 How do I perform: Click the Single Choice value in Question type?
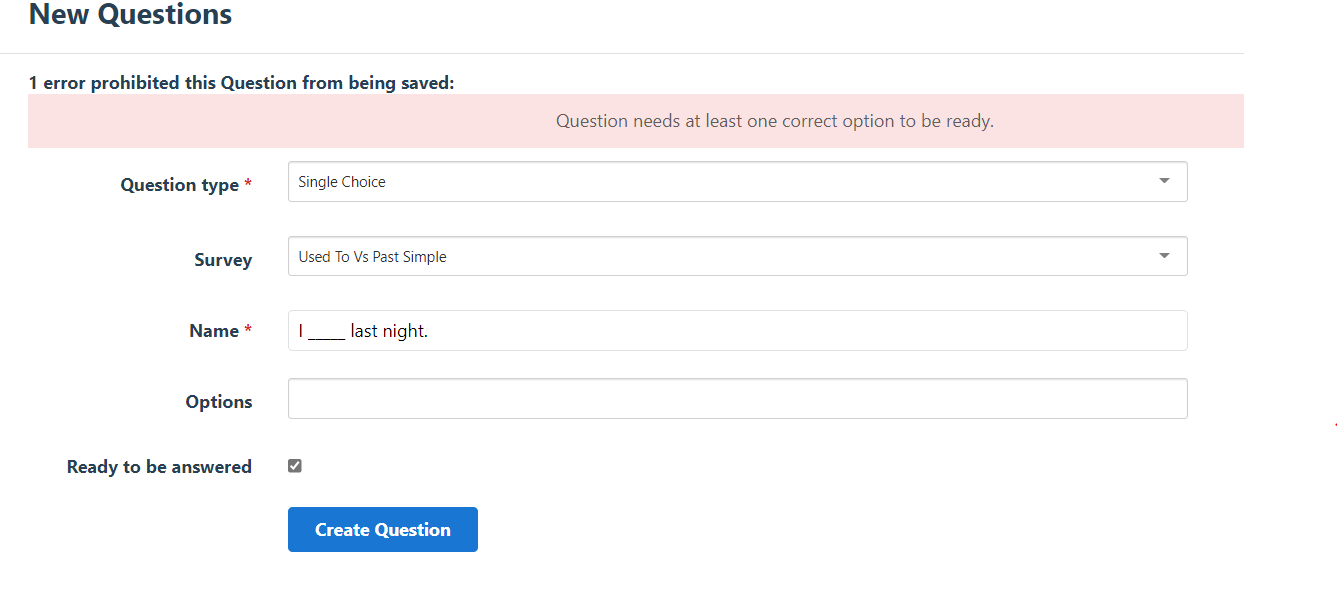click(x=340, y=181)
